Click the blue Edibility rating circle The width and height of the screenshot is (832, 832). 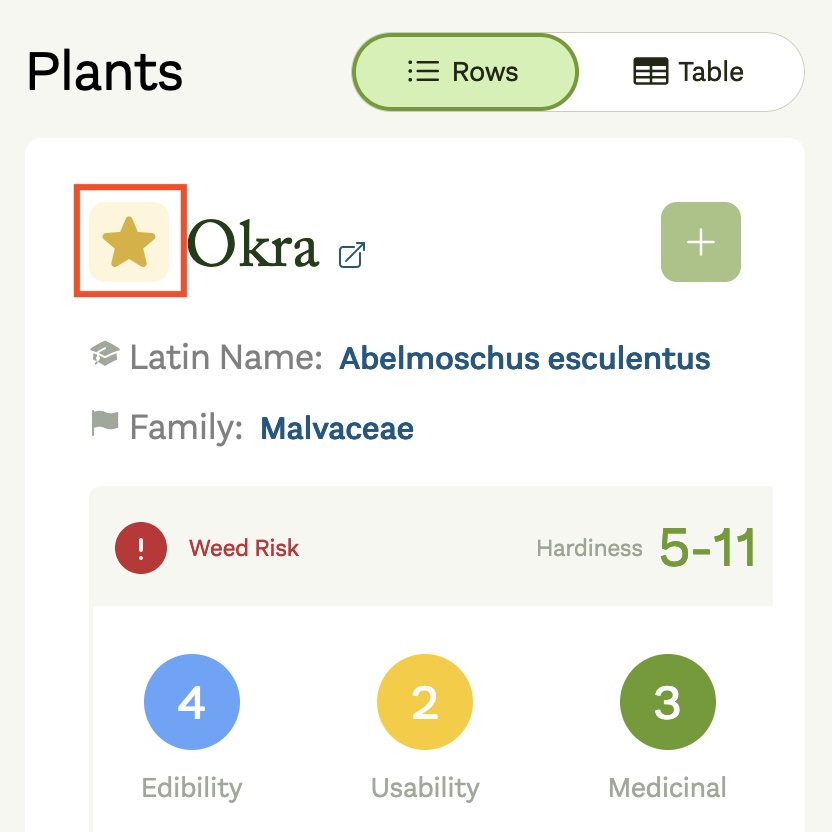(192, 702)
